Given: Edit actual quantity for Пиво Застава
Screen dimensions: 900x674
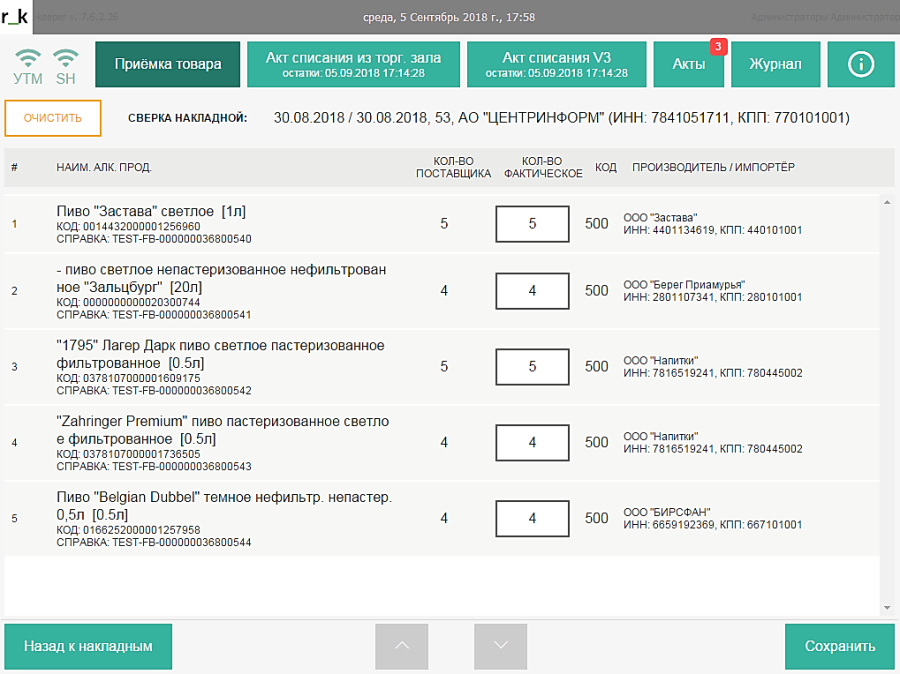Looking at the screenshot, I should pyautogui.click(x=532, y=224).
